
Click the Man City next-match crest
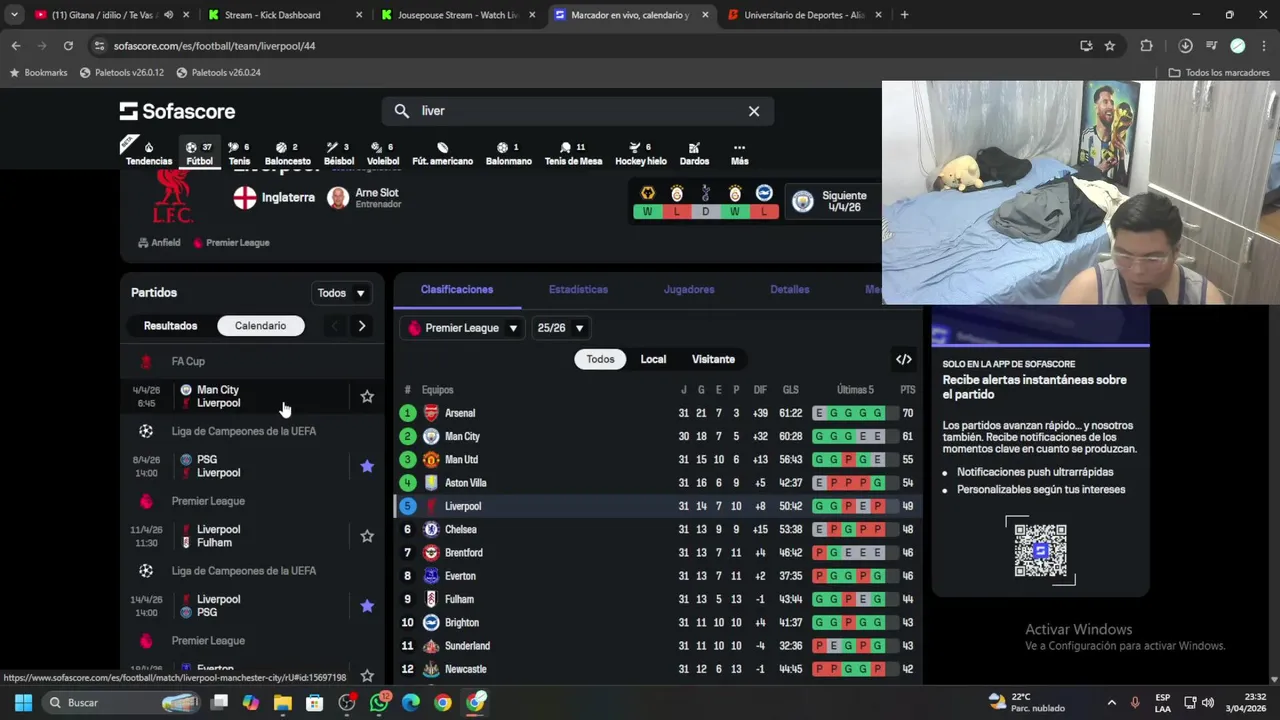coord(802,201)
